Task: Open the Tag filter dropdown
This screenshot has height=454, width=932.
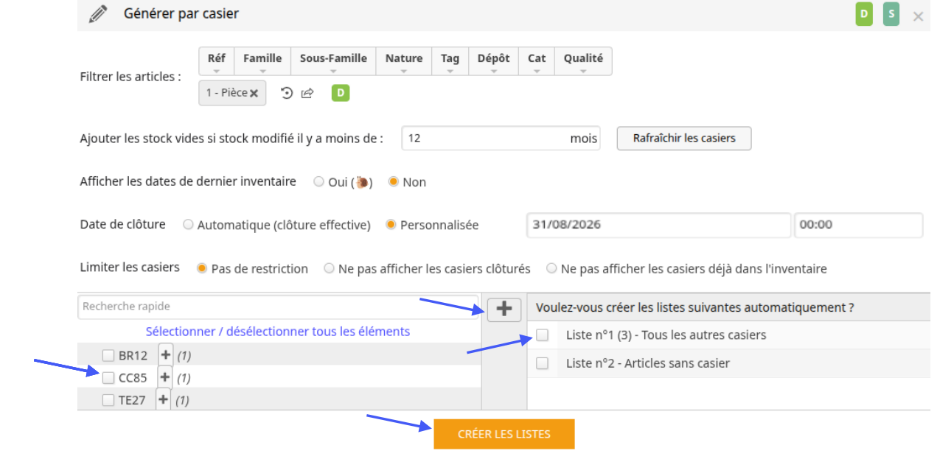Action: [450, 61]
